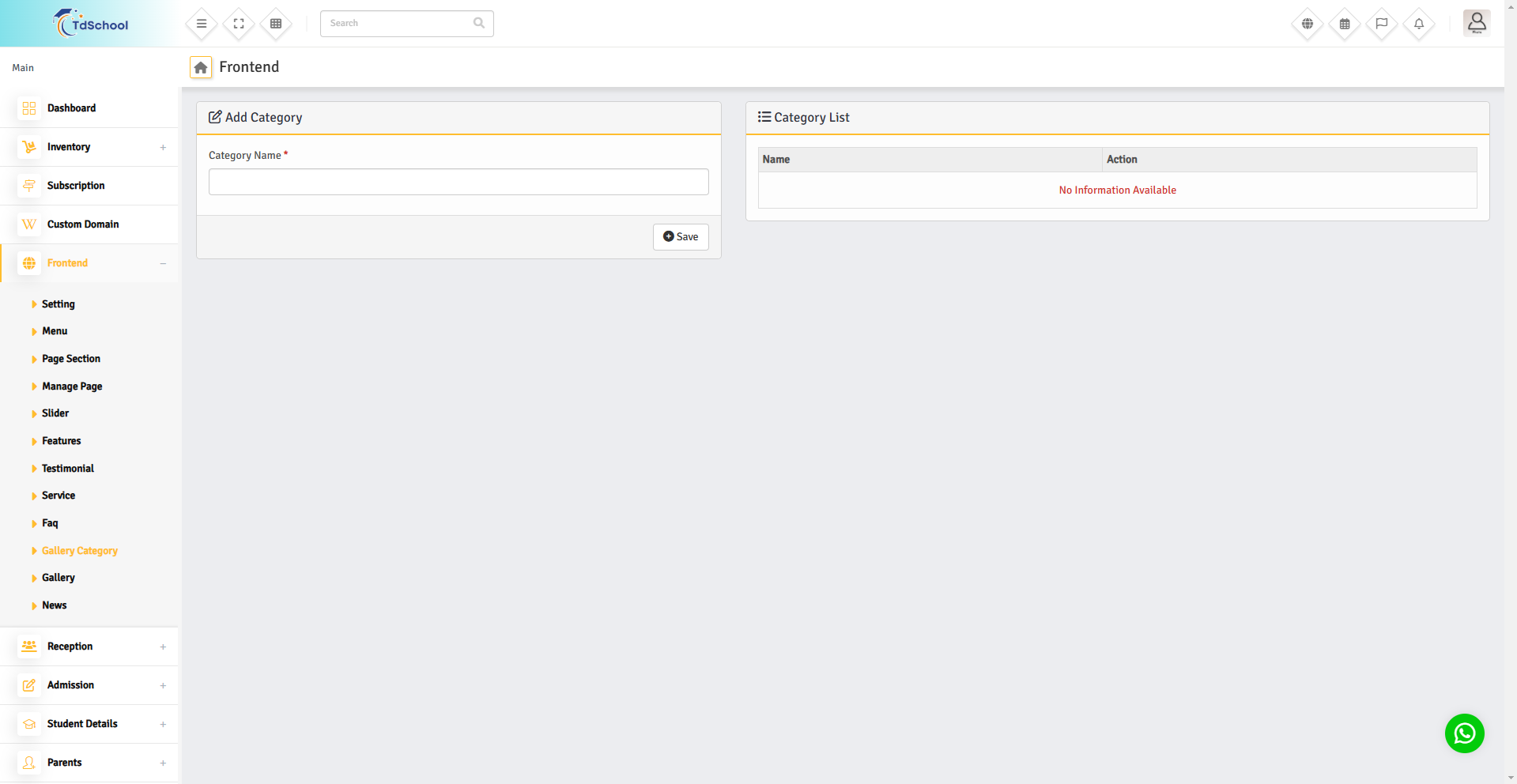Click the globe icon in top right

pos(1308,24)
